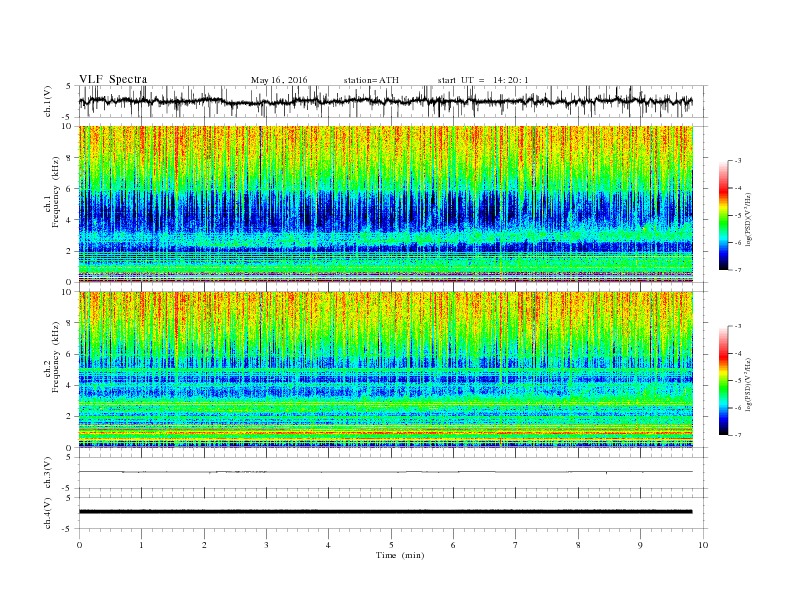Click the "7" tick on the time axis
The width and height of the screenshot is (792, 612).
click(515, 545)
